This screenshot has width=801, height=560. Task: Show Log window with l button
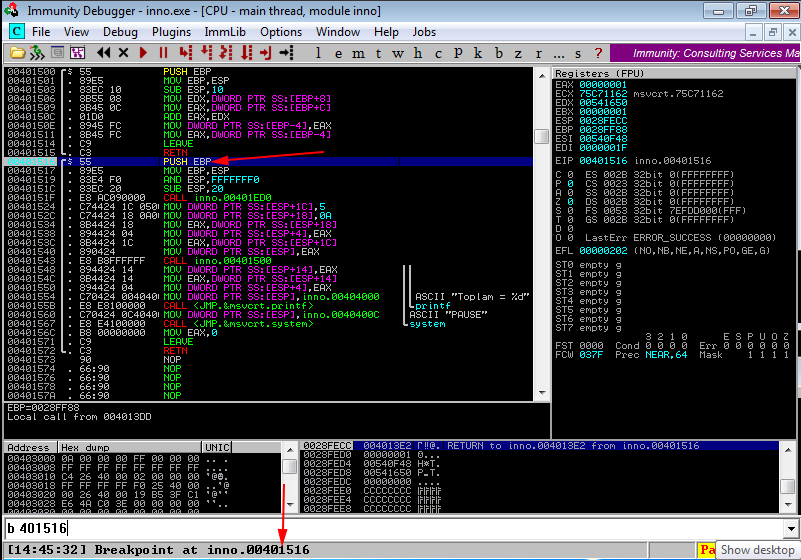coord(318,53)
